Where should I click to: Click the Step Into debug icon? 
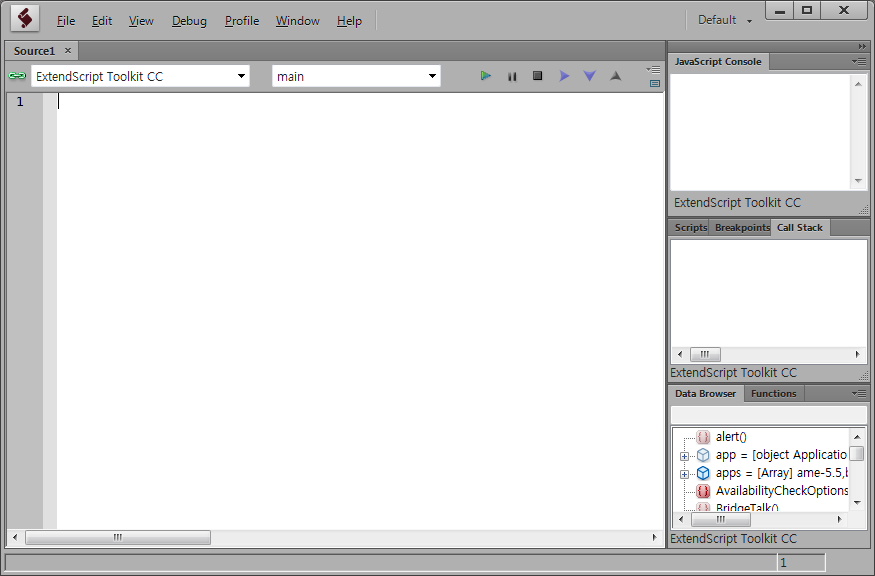pyautogui.click(x=589, y=76)
